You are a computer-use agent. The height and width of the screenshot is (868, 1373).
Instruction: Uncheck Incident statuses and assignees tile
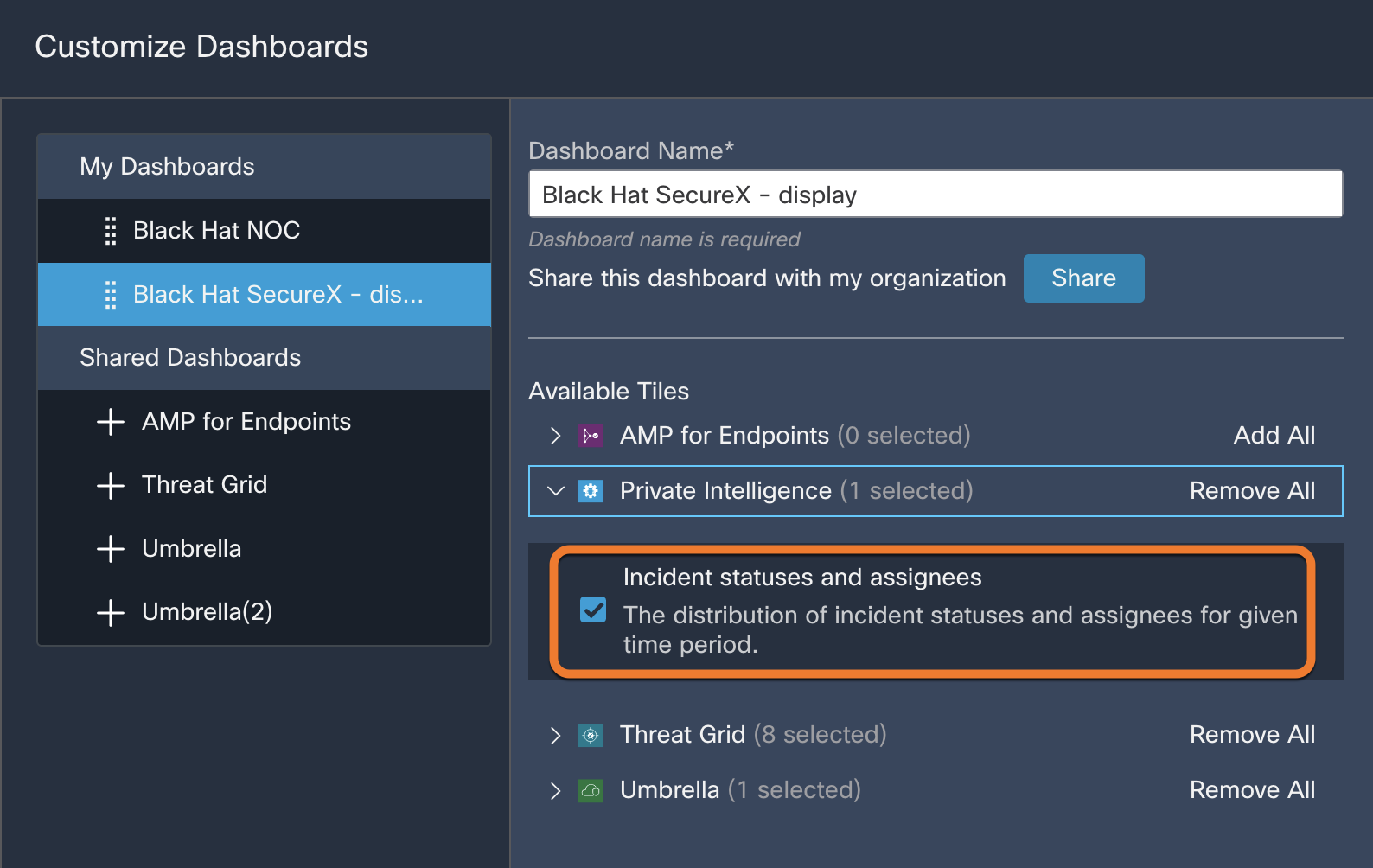coord(593,610)
